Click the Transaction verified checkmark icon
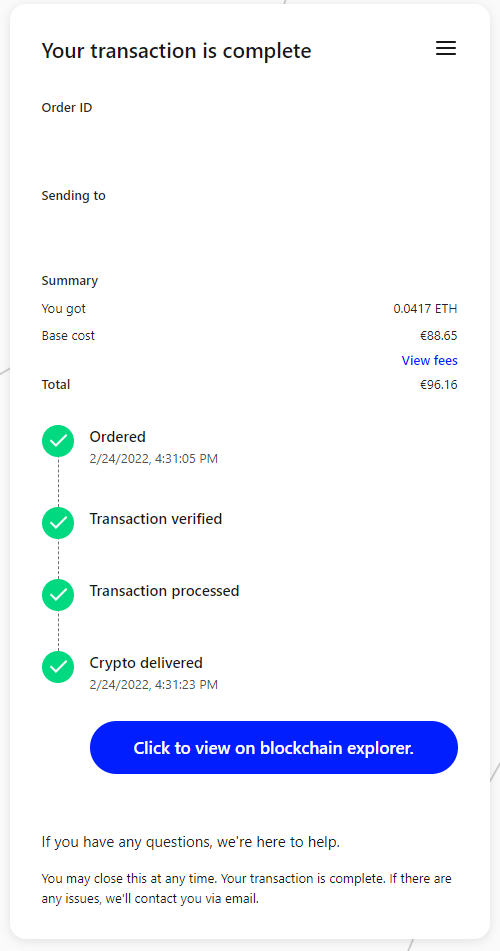This screenshot has width=500, height=951. tap(58, 523)
